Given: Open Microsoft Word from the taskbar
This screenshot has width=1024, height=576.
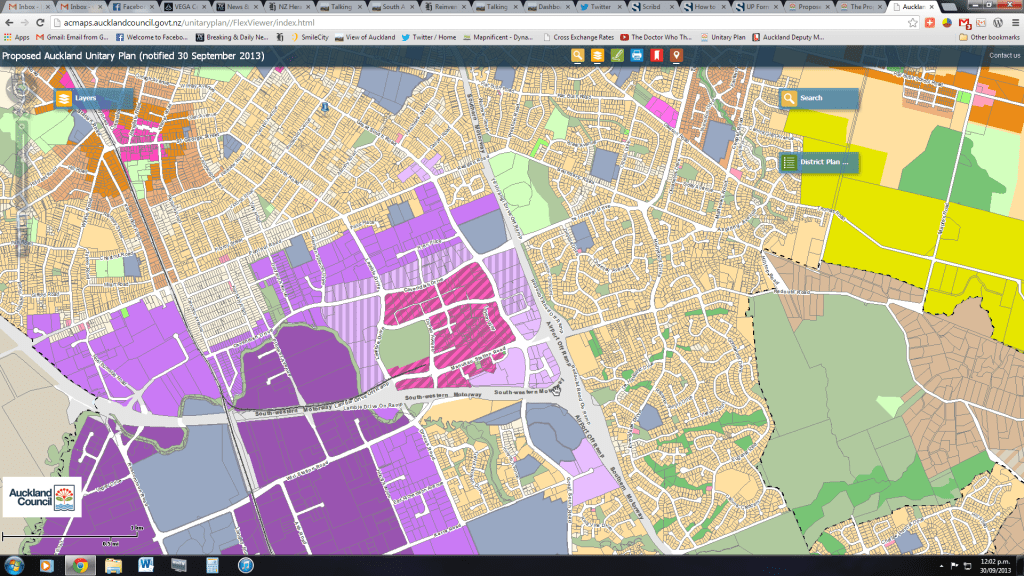Looking at the screenshot, I should (145, 565).
